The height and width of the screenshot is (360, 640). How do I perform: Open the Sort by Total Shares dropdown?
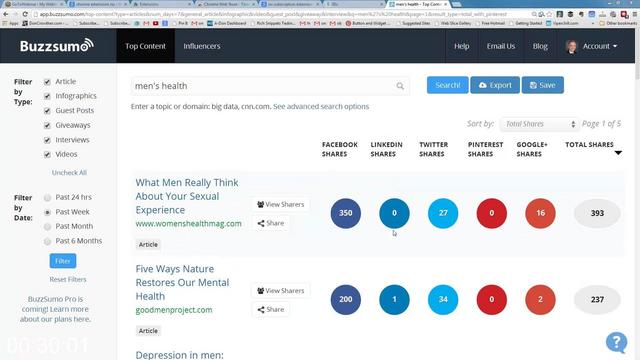tap(539, 124)
